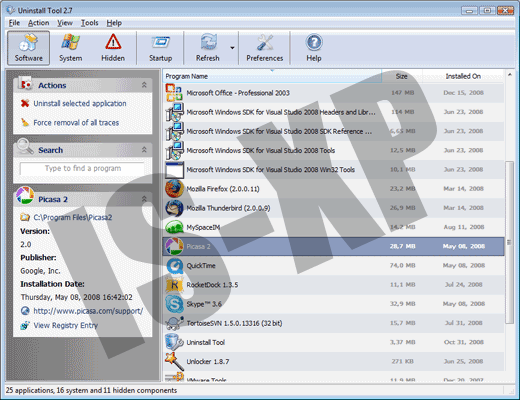The image size is (520, 400).
Task: Click the '147 MB' size of Microsoft Office
Action: [x=402, y=93]
